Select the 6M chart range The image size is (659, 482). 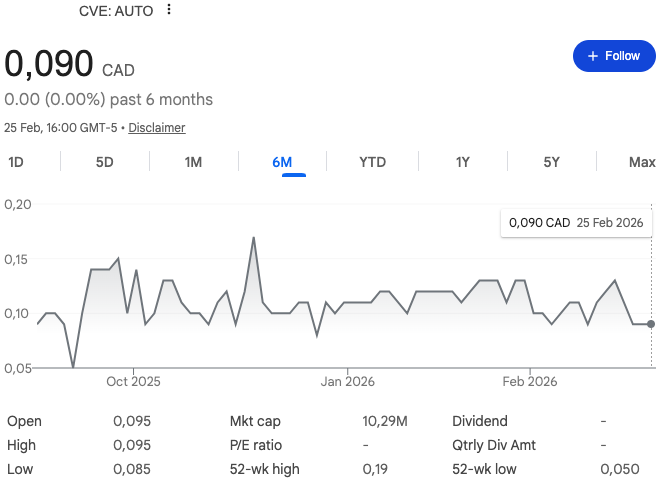point(282,162)
